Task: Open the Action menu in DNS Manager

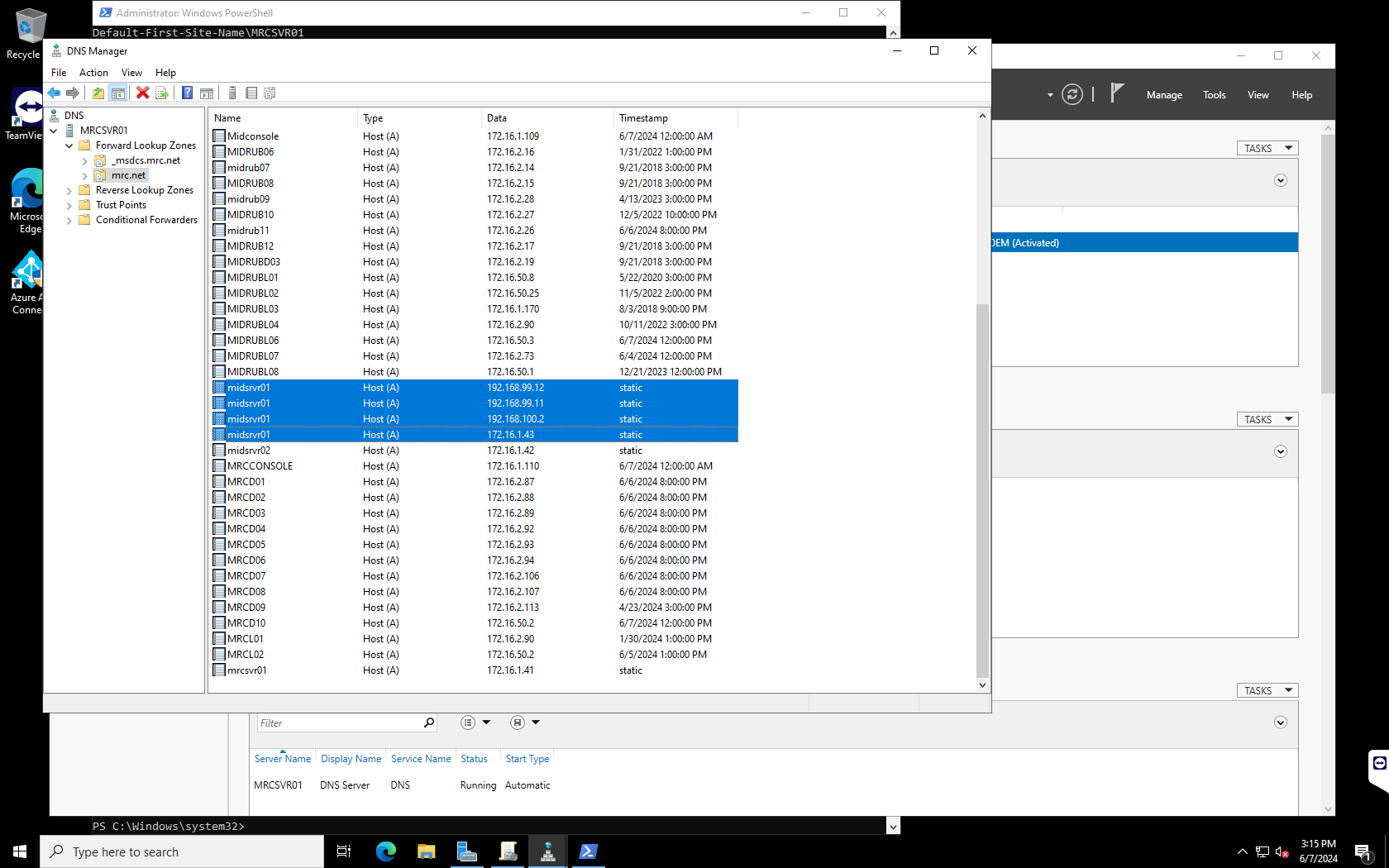Action: pyautogui.click(x=93, y=73)
